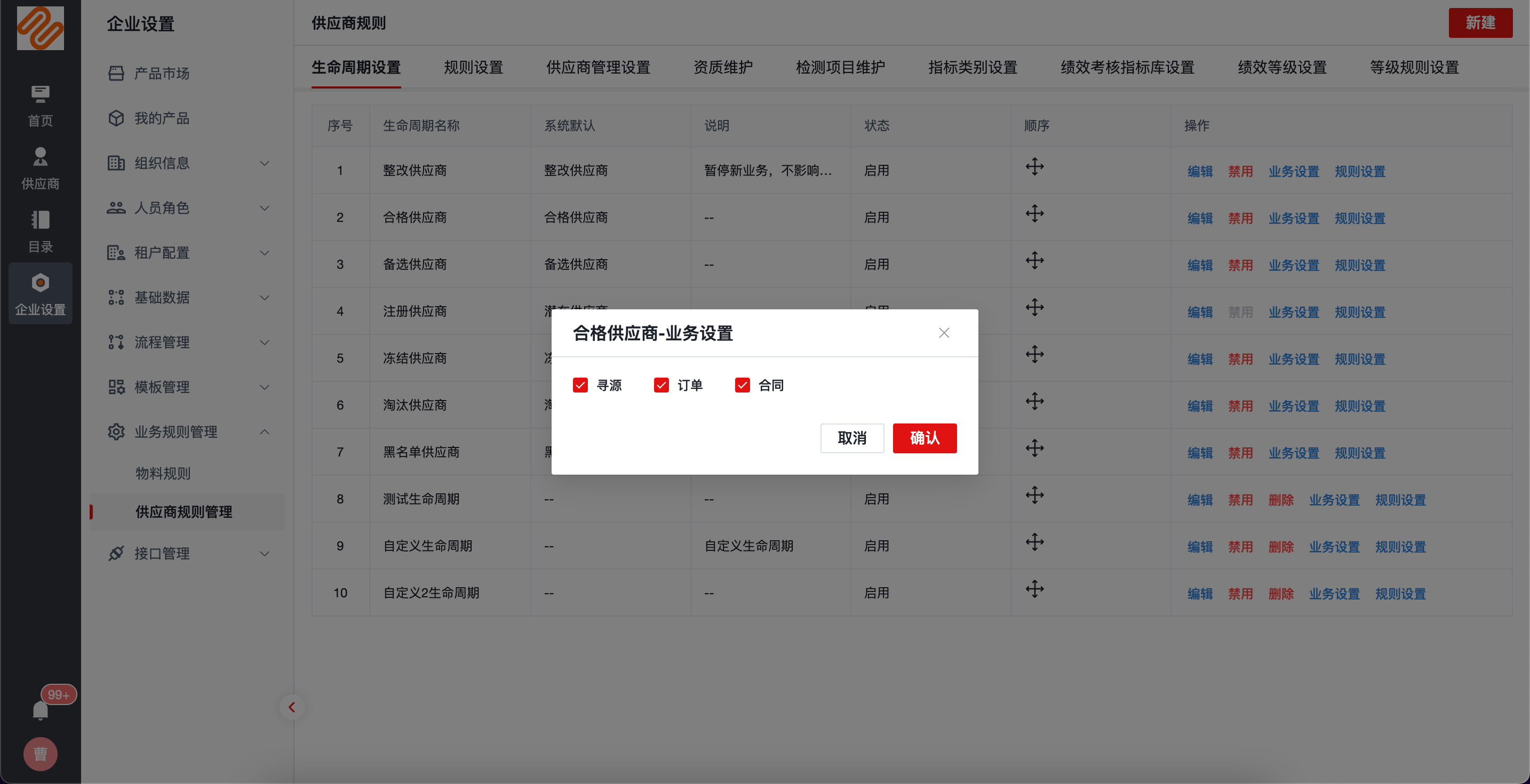Uncheck the 寻源 checkbox

[x=580, y=386]
